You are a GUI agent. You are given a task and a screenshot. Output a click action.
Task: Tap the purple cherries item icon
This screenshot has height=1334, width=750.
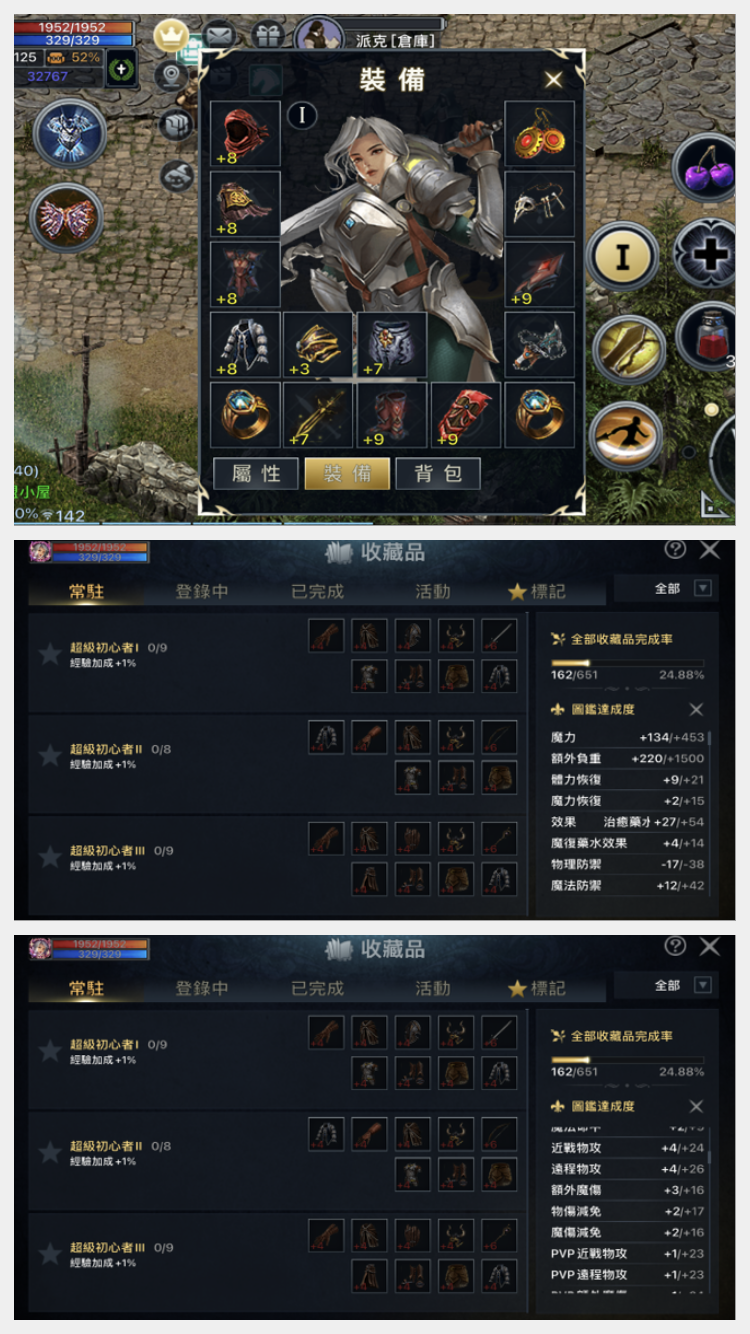(x=707, y=168)
